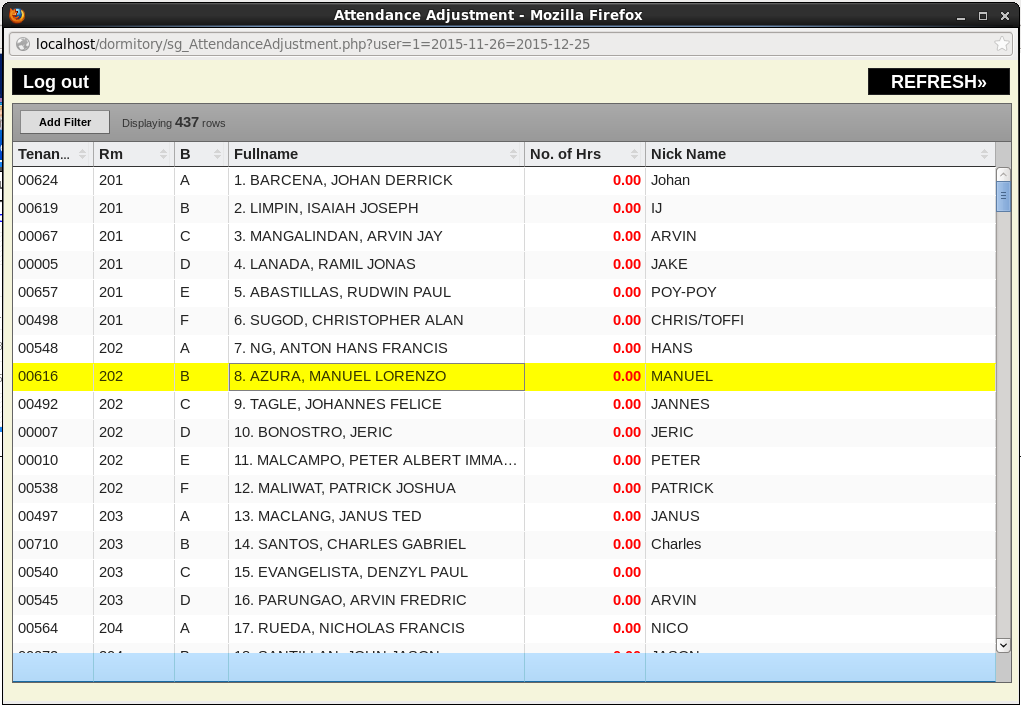
Task: Click hours value for SANTOS, CHARLES GABRIEL
Action: [x=626, y=545]
